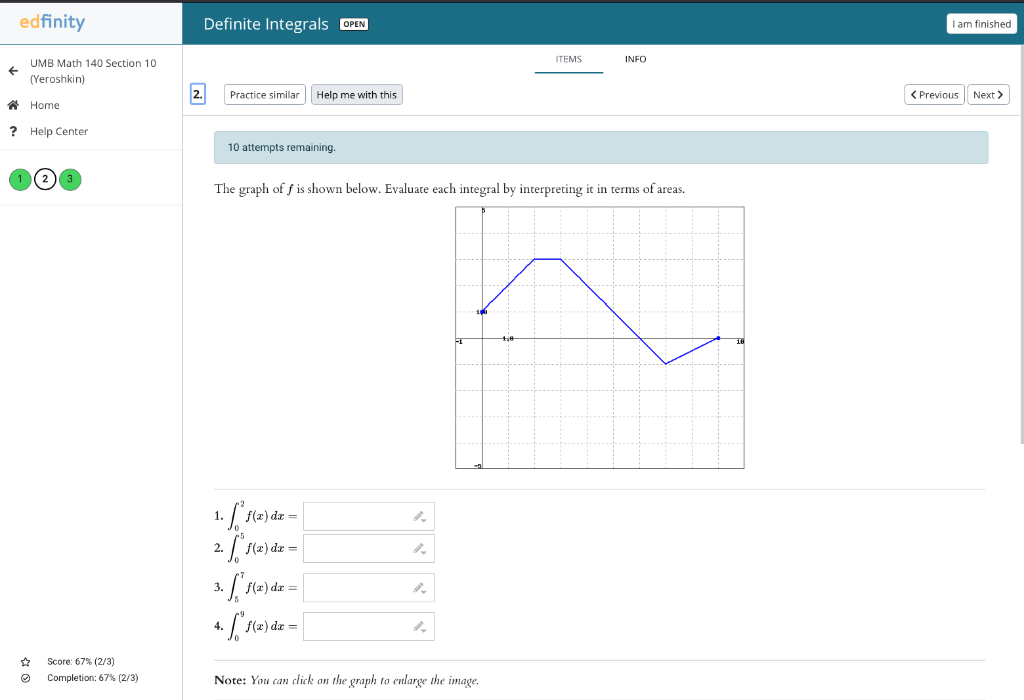
Task: Click the edfinity logo
Action: click(53, 22)
